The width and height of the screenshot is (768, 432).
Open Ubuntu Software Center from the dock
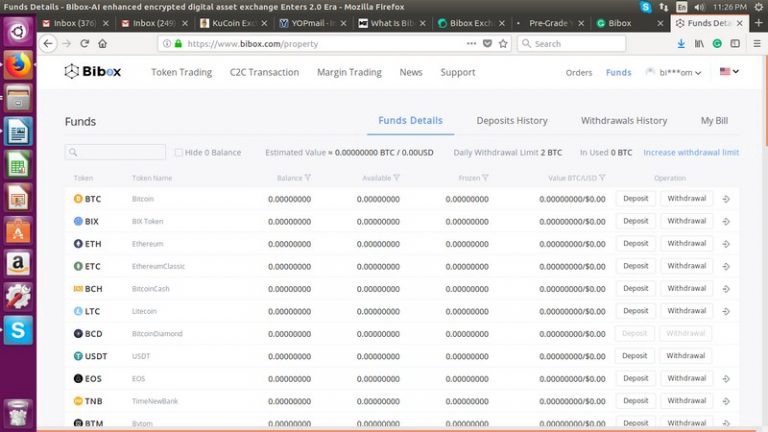pos(18,230)
